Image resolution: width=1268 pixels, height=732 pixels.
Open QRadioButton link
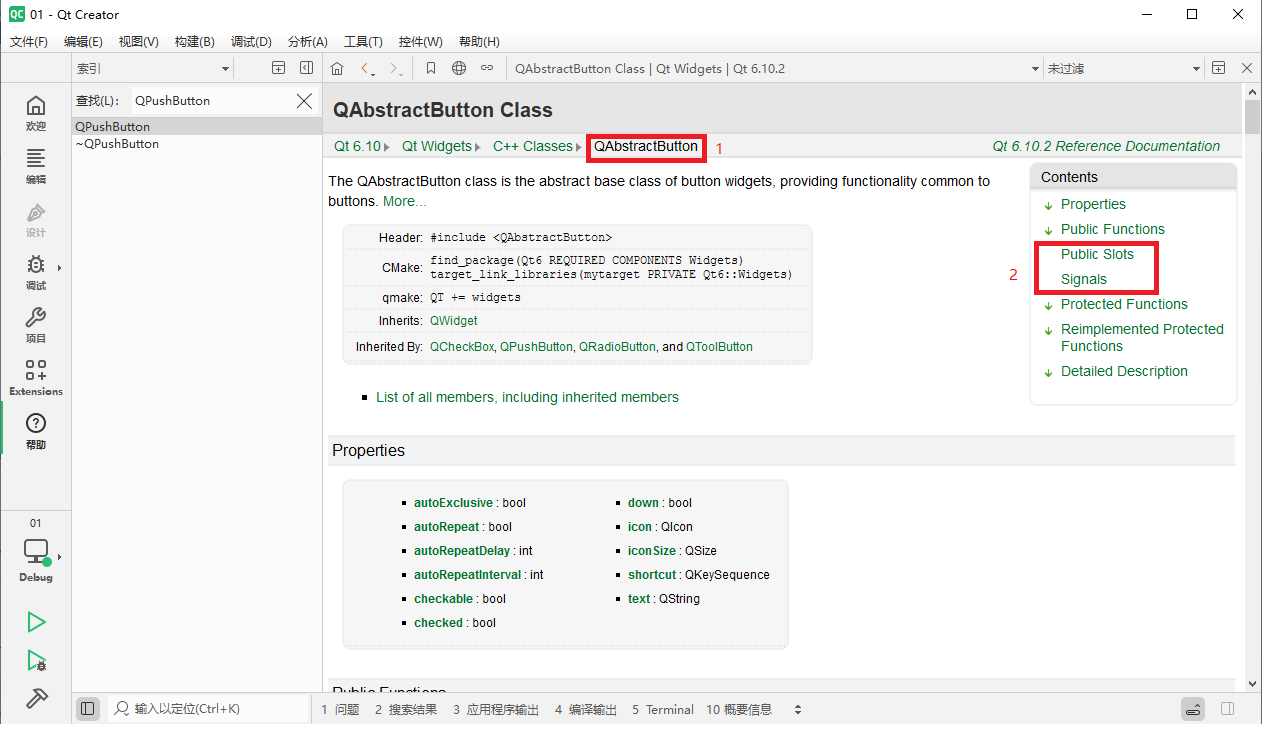[617, 347]
